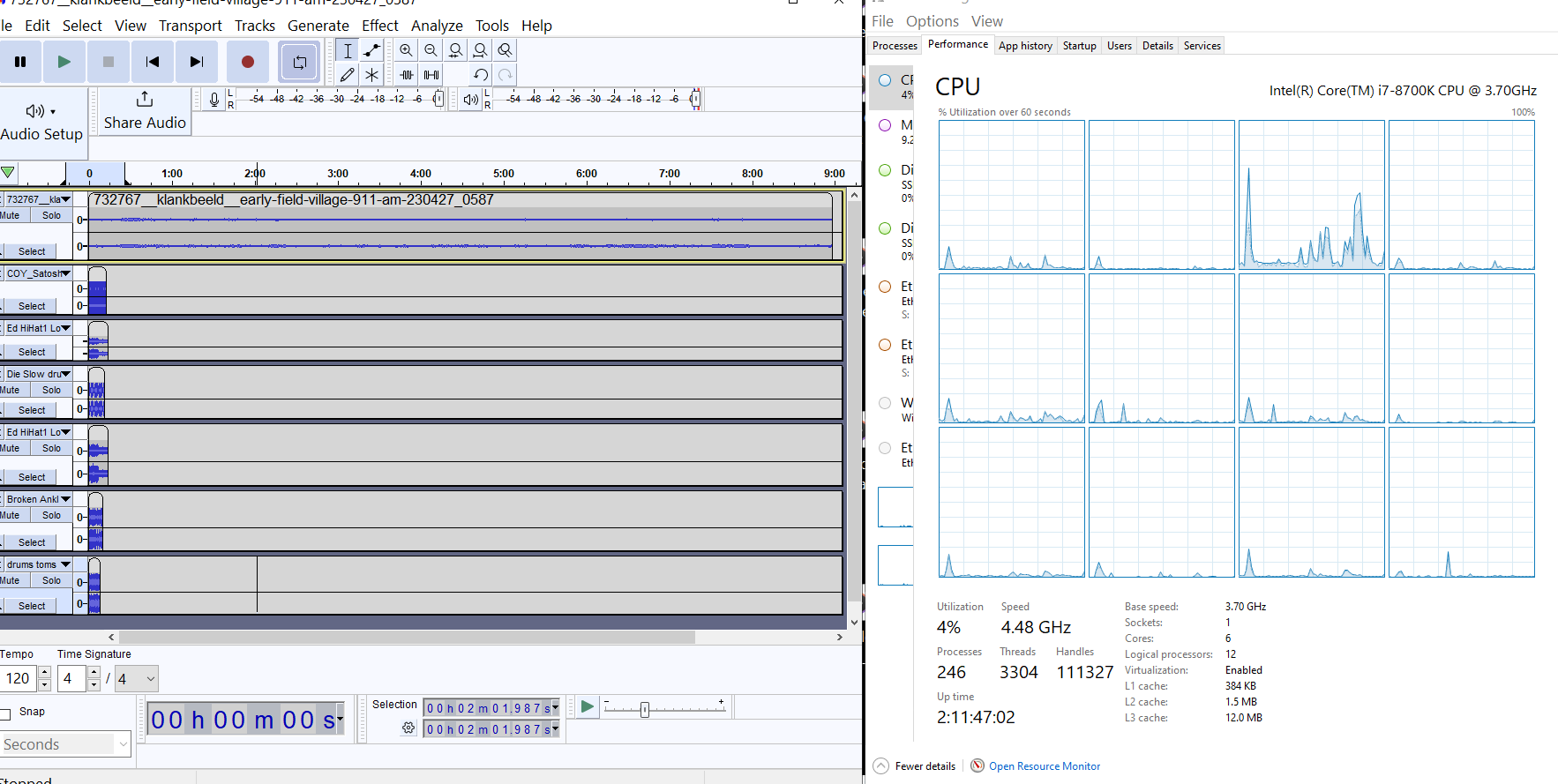The height and width of the screenshot is (784, 1558).
Task: Click the Zoom Out magnifier
Action: point(431,50)
